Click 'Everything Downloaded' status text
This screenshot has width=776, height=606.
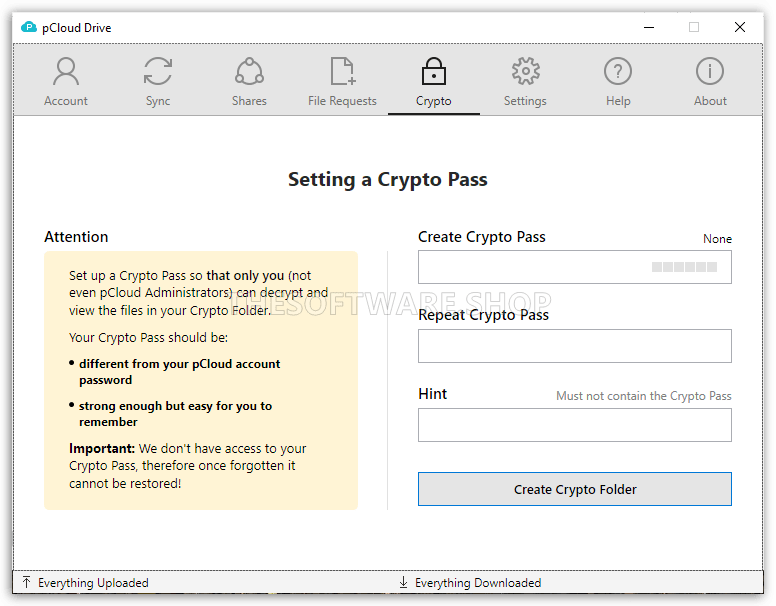click(x=478, y=583)
